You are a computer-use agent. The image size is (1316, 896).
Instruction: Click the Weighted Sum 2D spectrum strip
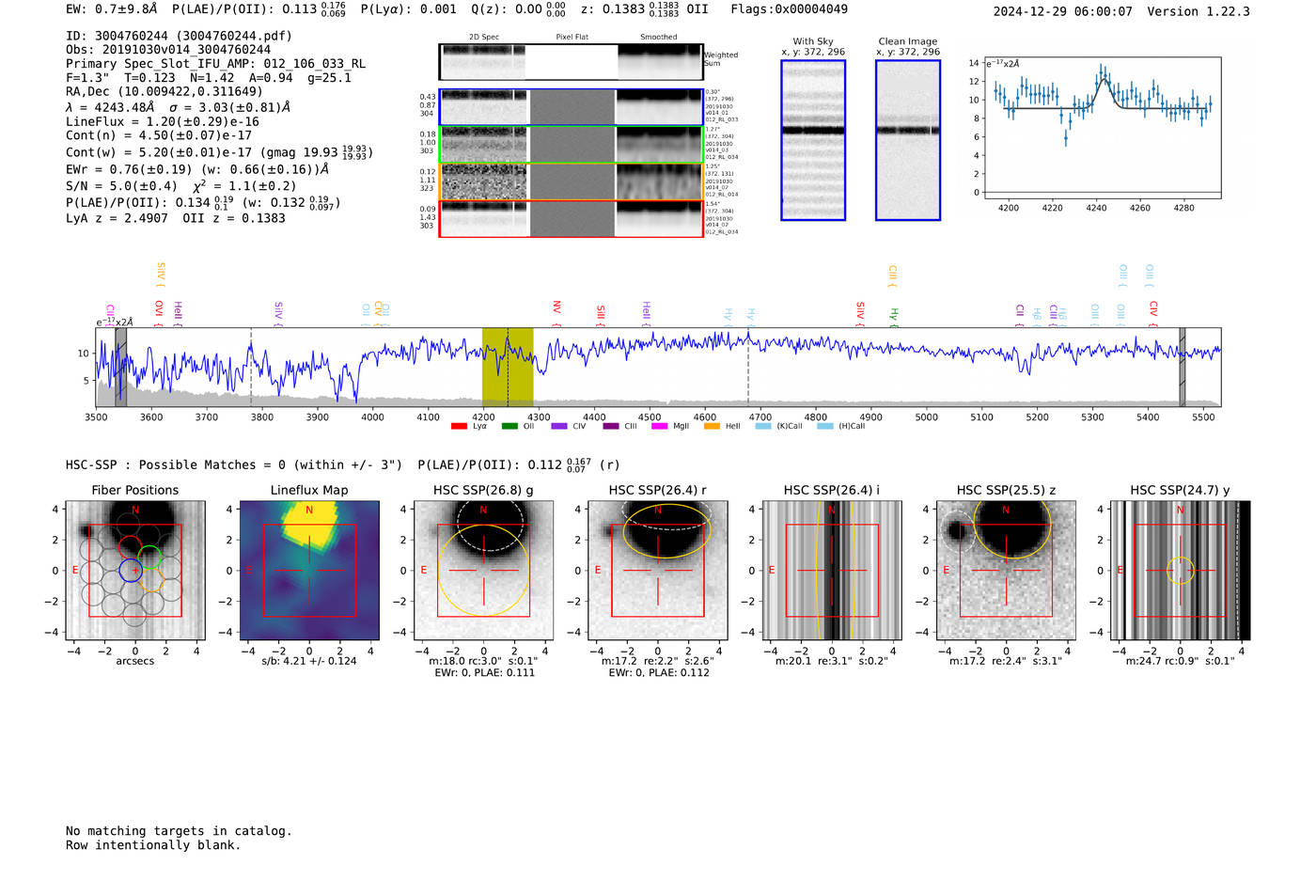coord(571,62)
